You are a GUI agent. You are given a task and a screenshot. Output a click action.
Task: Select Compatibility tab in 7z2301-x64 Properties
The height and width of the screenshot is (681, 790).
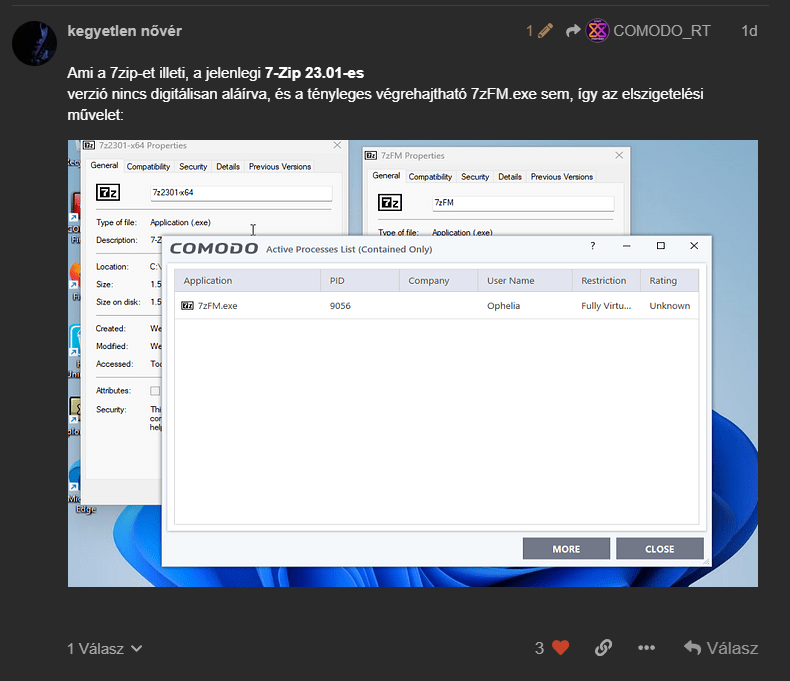148,167
